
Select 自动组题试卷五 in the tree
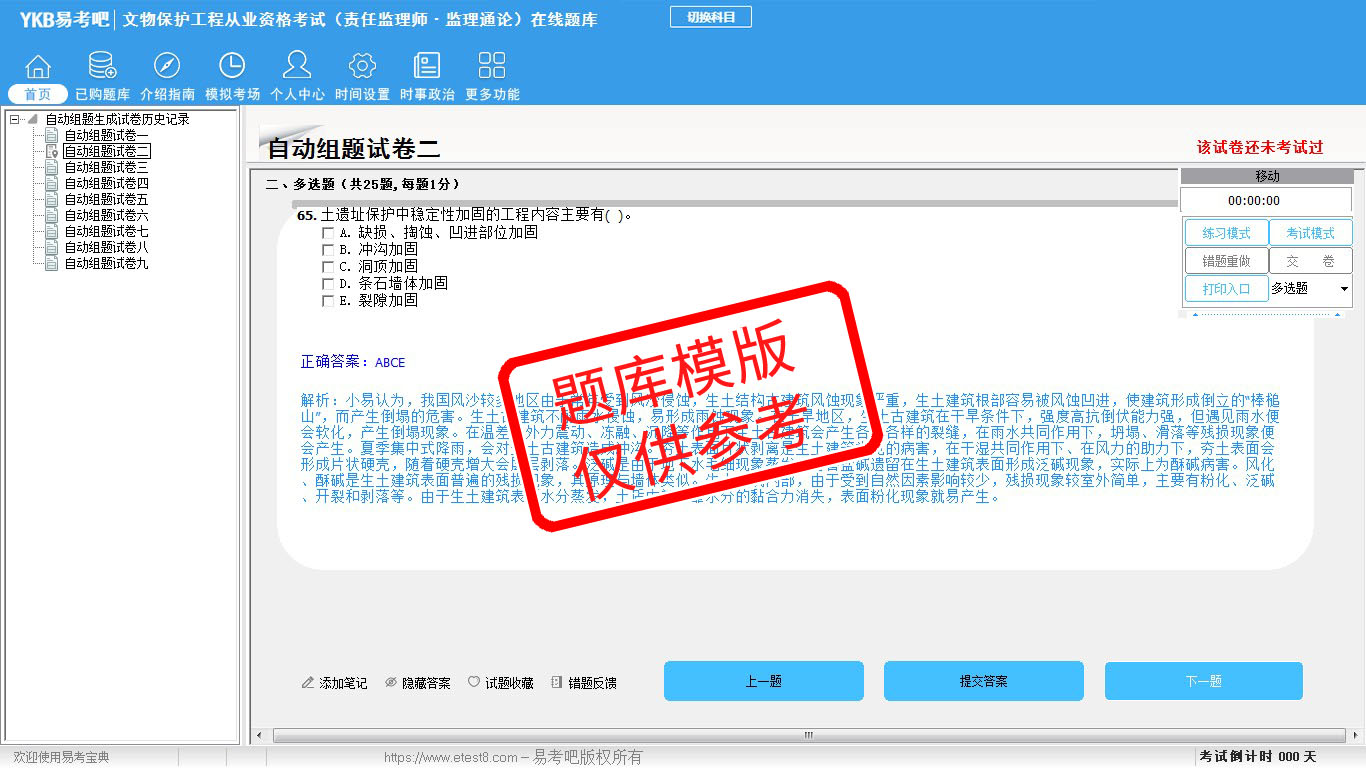click(x=106, y=199)
